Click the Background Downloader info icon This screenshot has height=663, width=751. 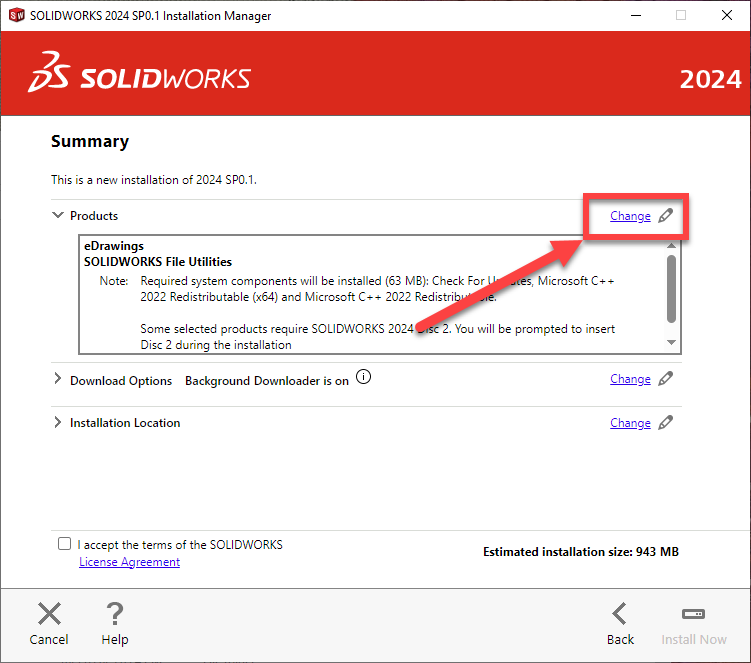pyautogui.click(x=364, y=377)
